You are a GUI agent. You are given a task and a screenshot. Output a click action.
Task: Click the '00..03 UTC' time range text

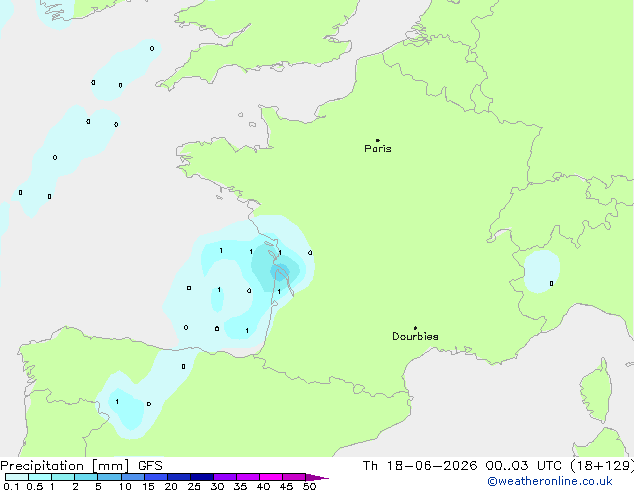click(x=524, y=466)
